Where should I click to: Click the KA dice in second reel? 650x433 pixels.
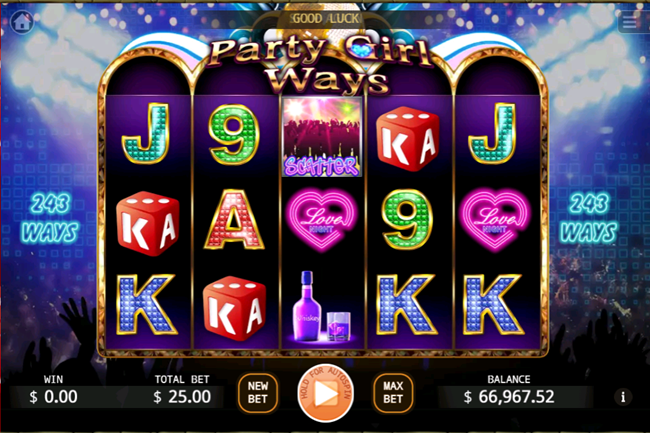point(234,308)
